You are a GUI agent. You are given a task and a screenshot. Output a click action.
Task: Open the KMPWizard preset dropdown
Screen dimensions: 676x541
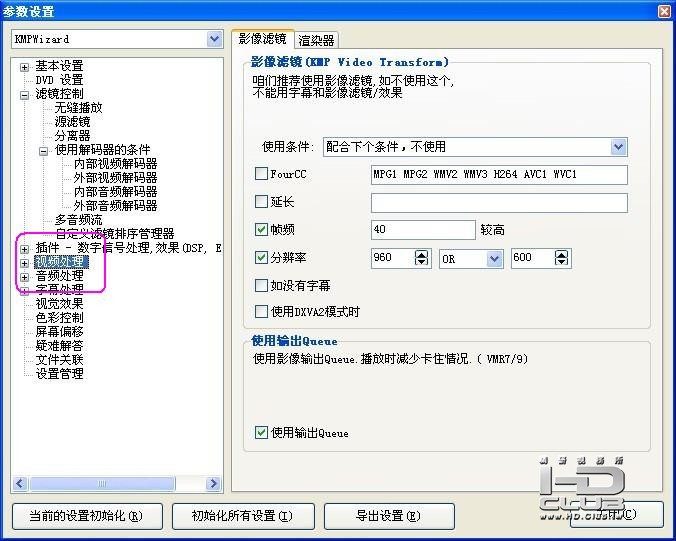214,39
